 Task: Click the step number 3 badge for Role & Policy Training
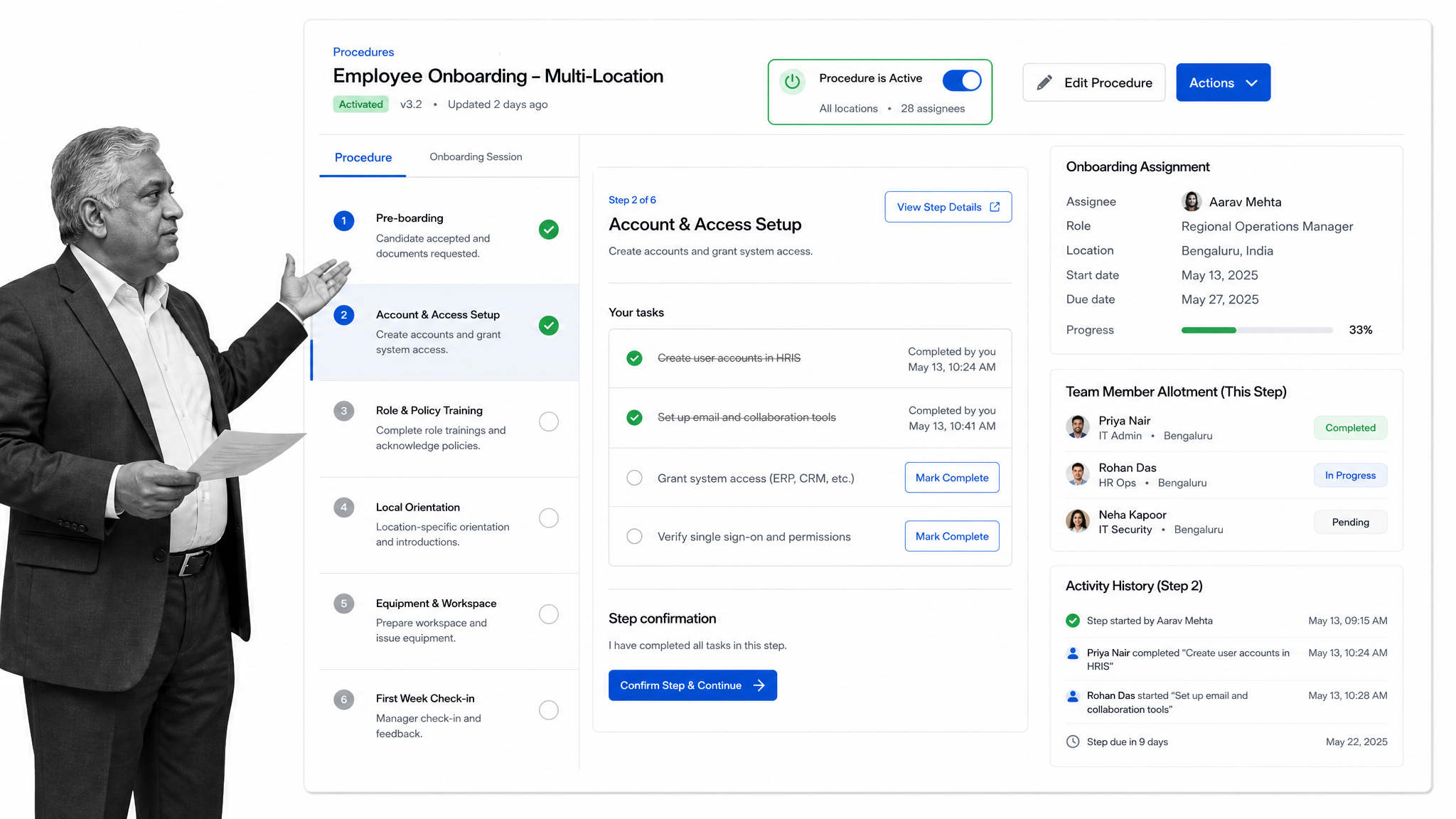pos(344,411)
